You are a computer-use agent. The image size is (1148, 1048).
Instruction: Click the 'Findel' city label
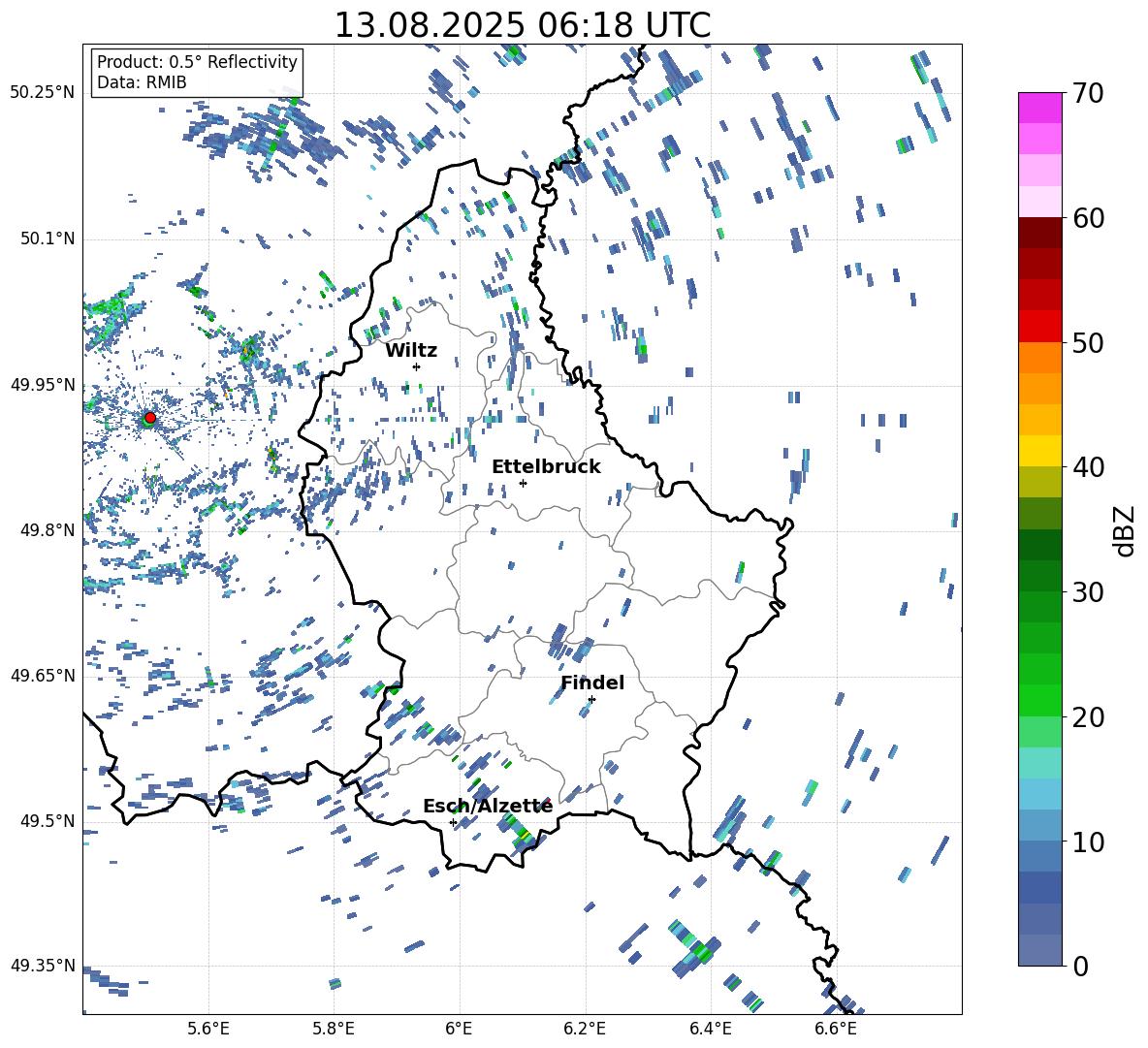pos(592,683)
